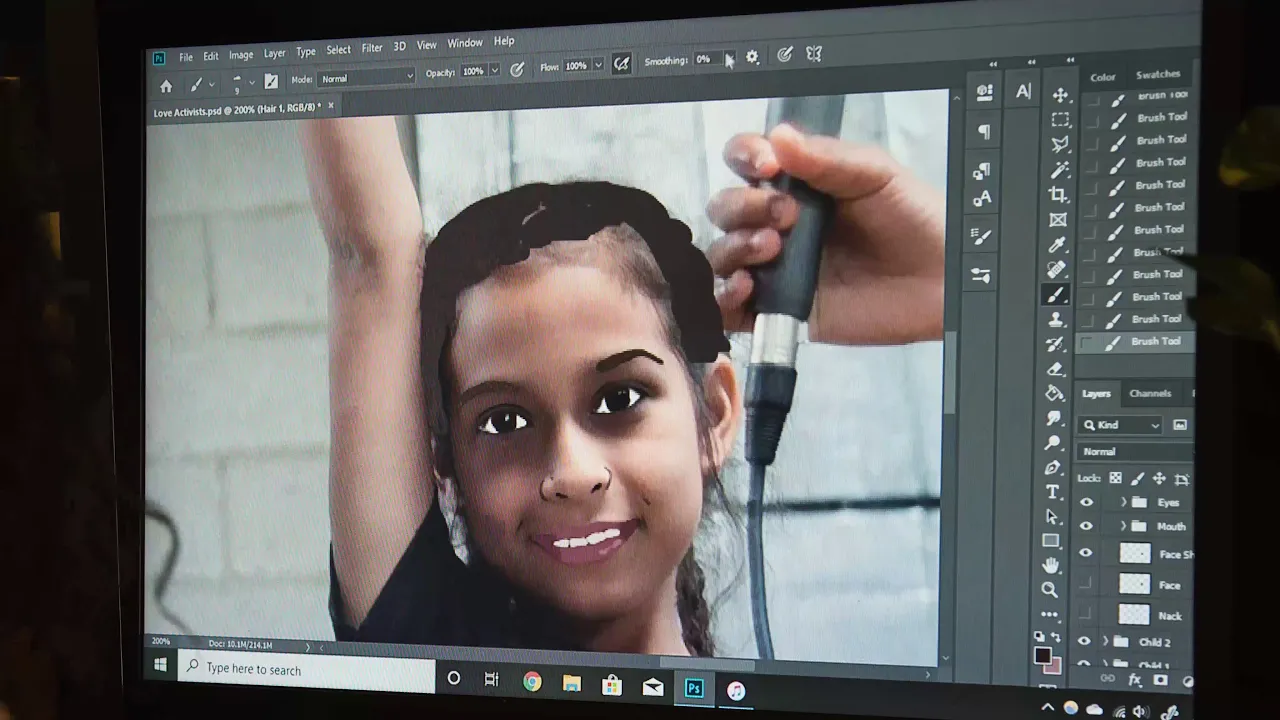Select the Move tool
This screenshot has height=720, width=1280.
[1060, 95]
